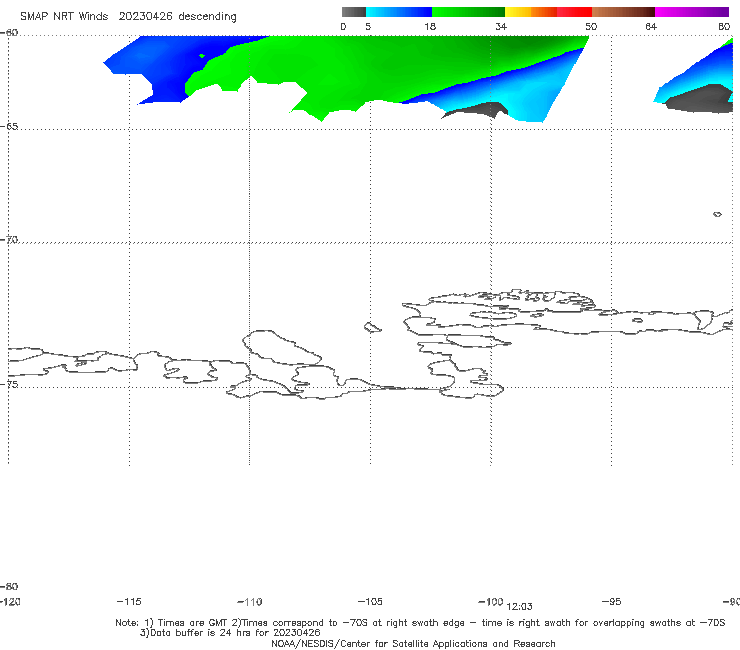
Task: Click color bar label 34
Action: 501,26
